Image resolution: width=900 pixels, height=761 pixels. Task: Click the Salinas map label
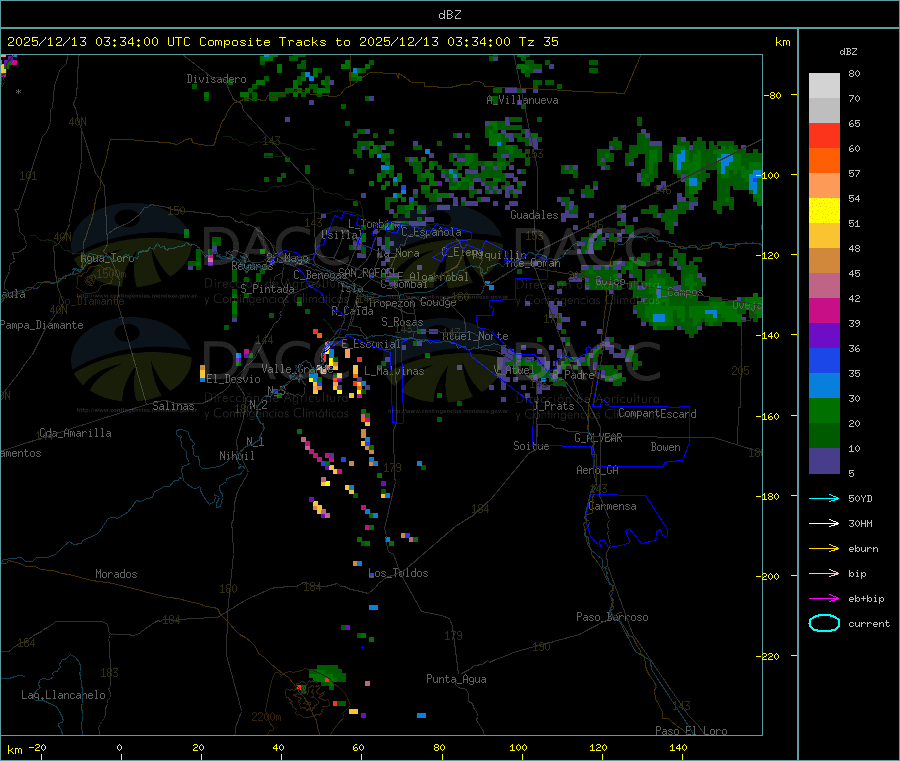point(173,406)
